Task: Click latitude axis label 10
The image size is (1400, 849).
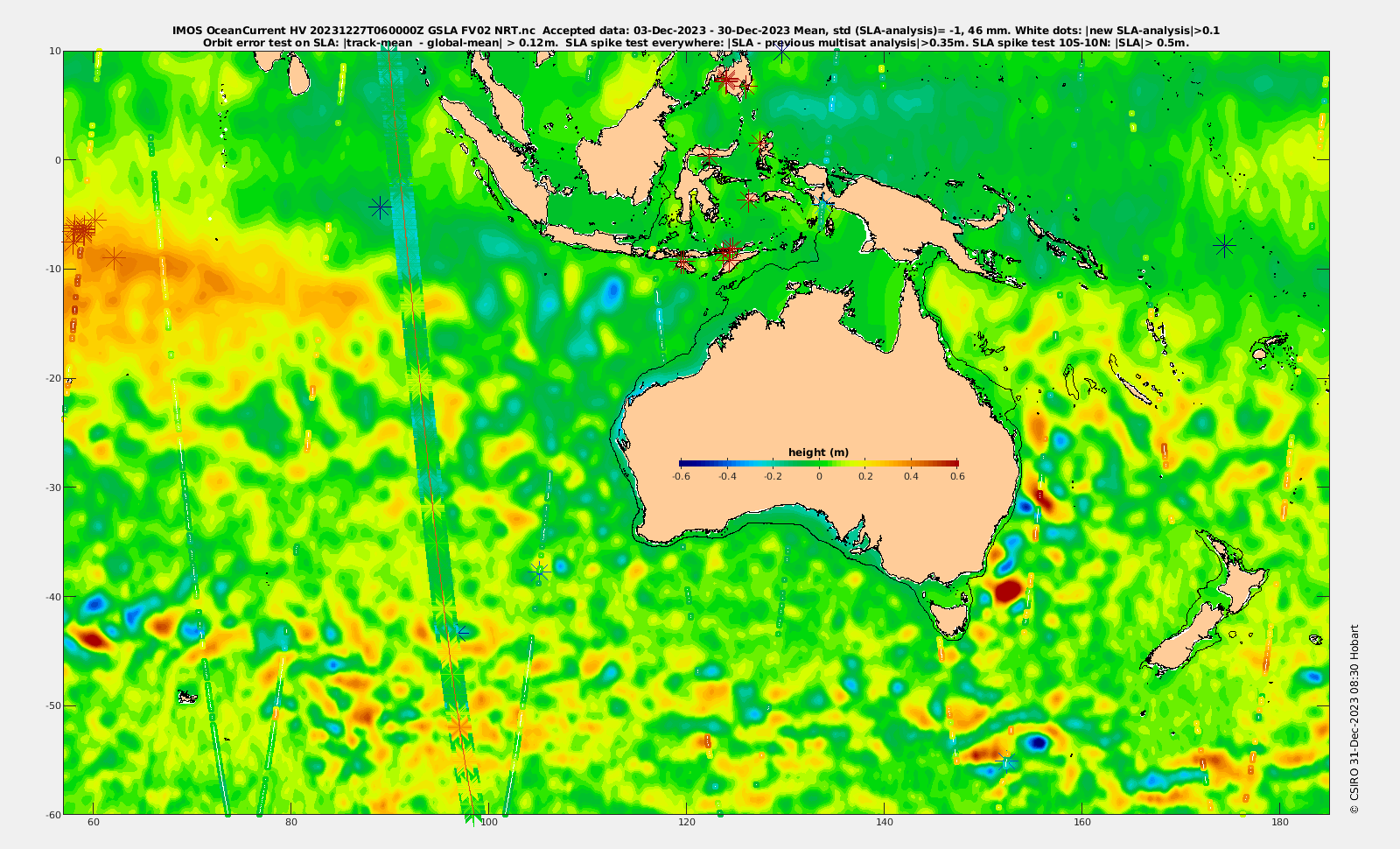Action: (x=54, y=51)
